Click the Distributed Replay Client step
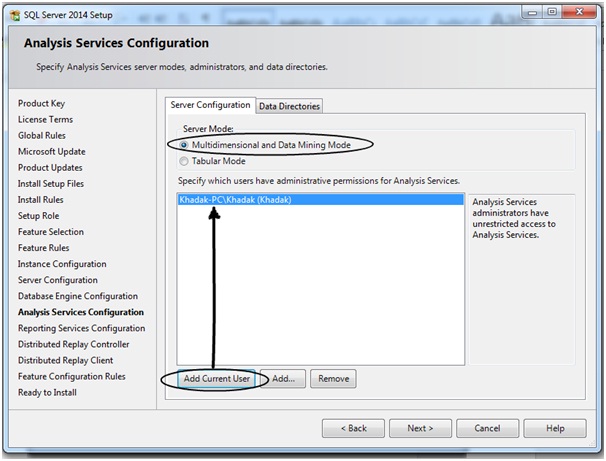 (65, 360)
